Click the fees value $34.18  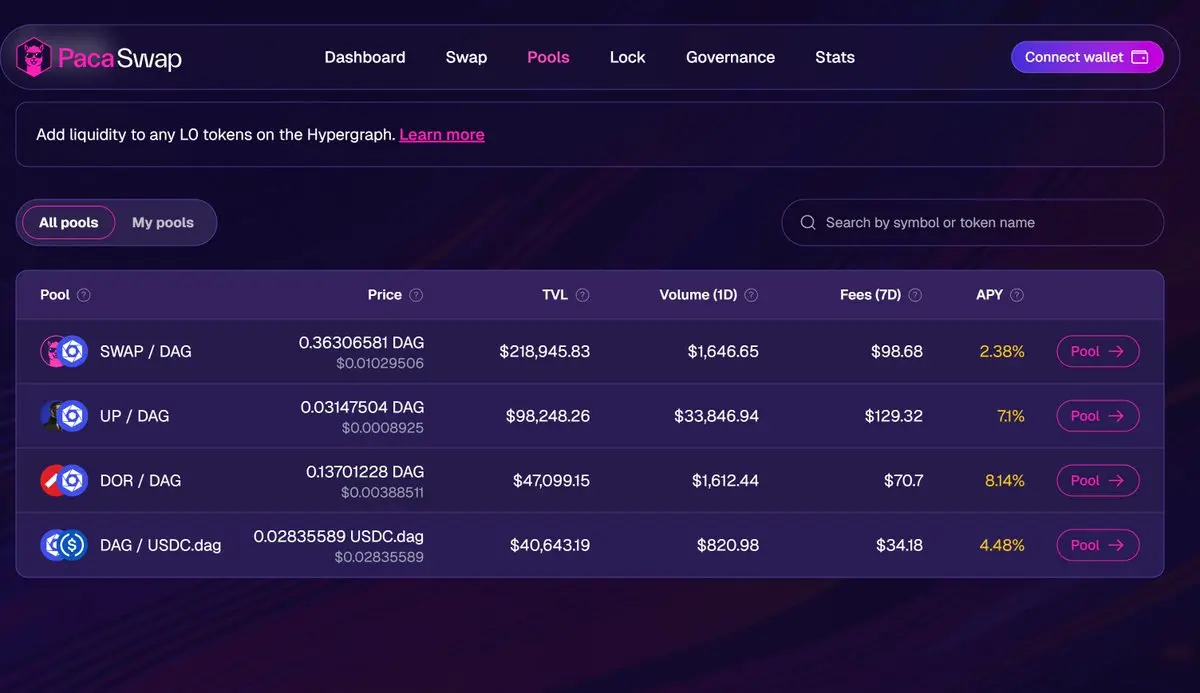coord(898,545)
